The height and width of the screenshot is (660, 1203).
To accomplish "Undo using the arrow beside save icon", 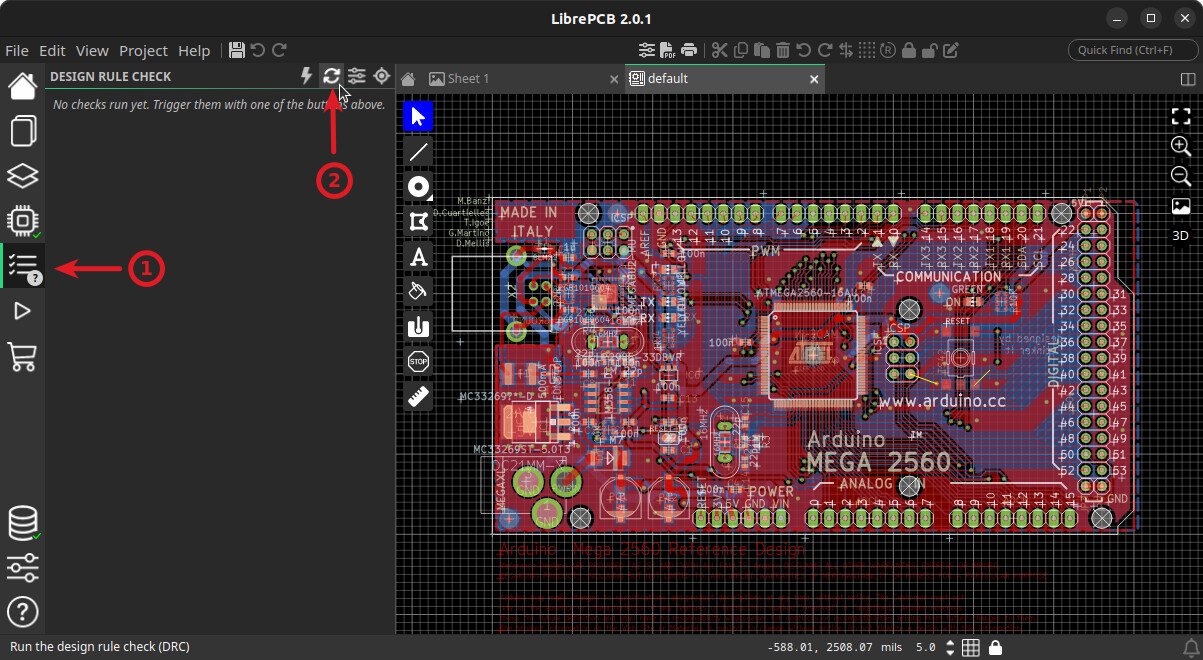I will 258,50.
